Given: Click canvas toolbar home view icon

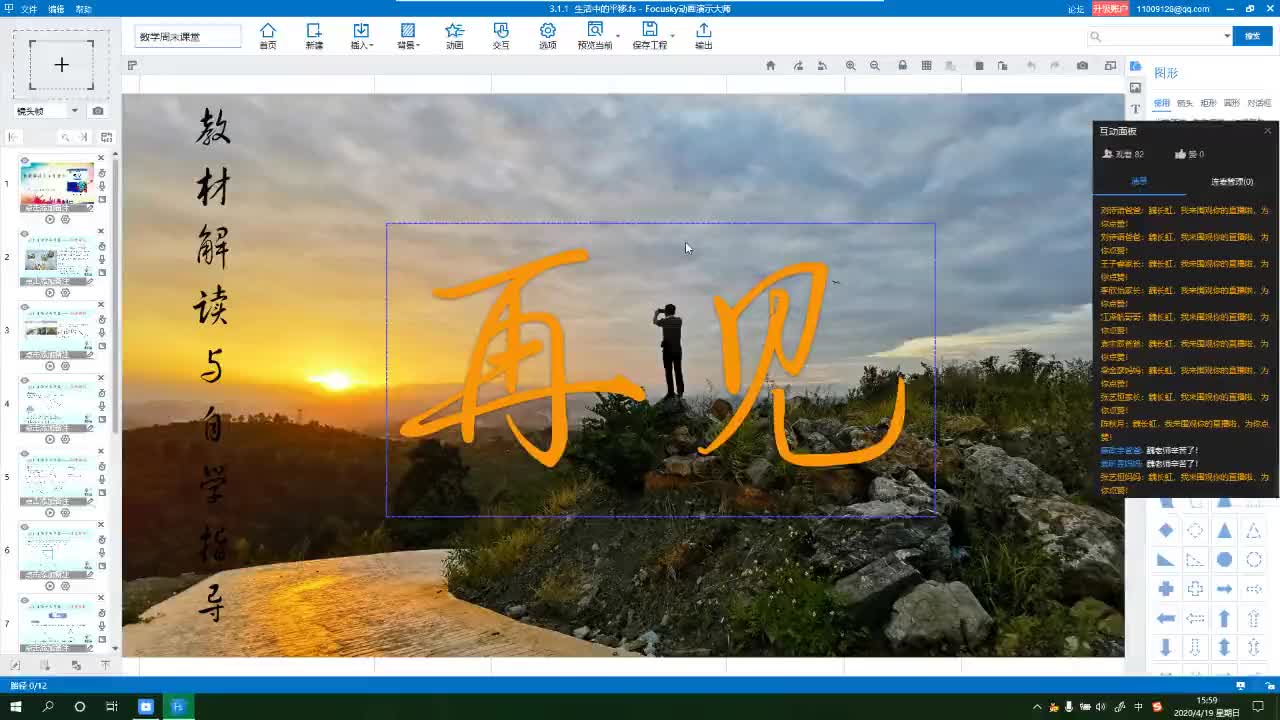Looking at the screenshot, I should pos(770,66).
